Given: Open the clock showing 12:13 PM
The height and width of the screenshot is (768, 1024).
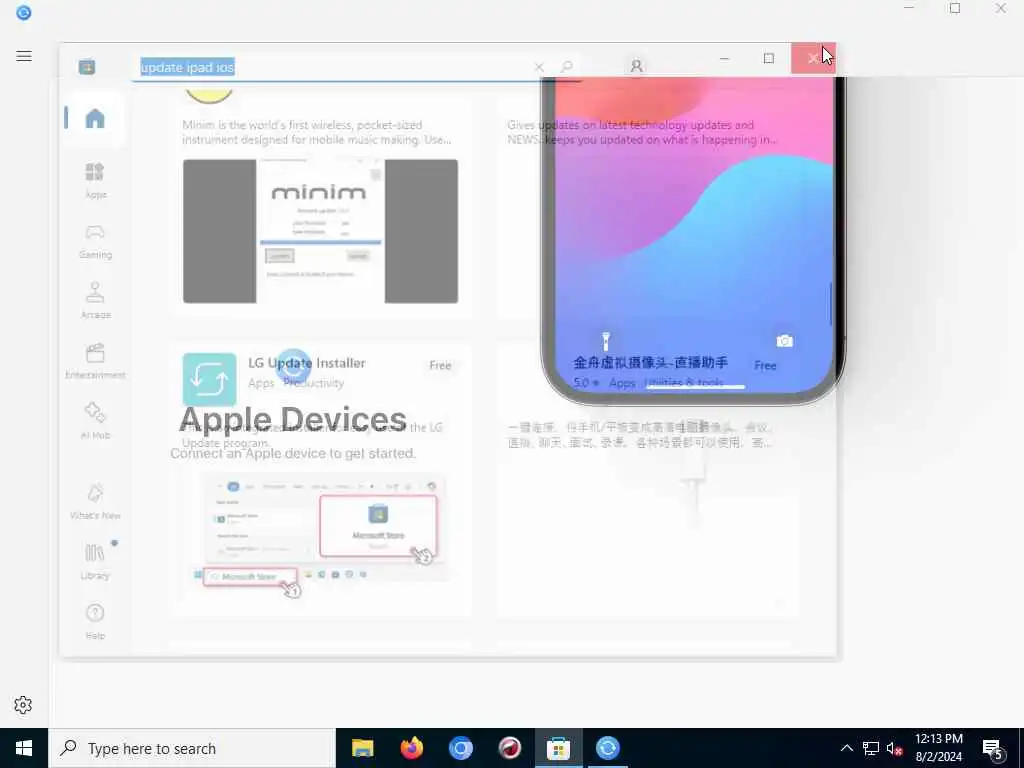Looking at the screenshot, I should (x=938, y=748).
